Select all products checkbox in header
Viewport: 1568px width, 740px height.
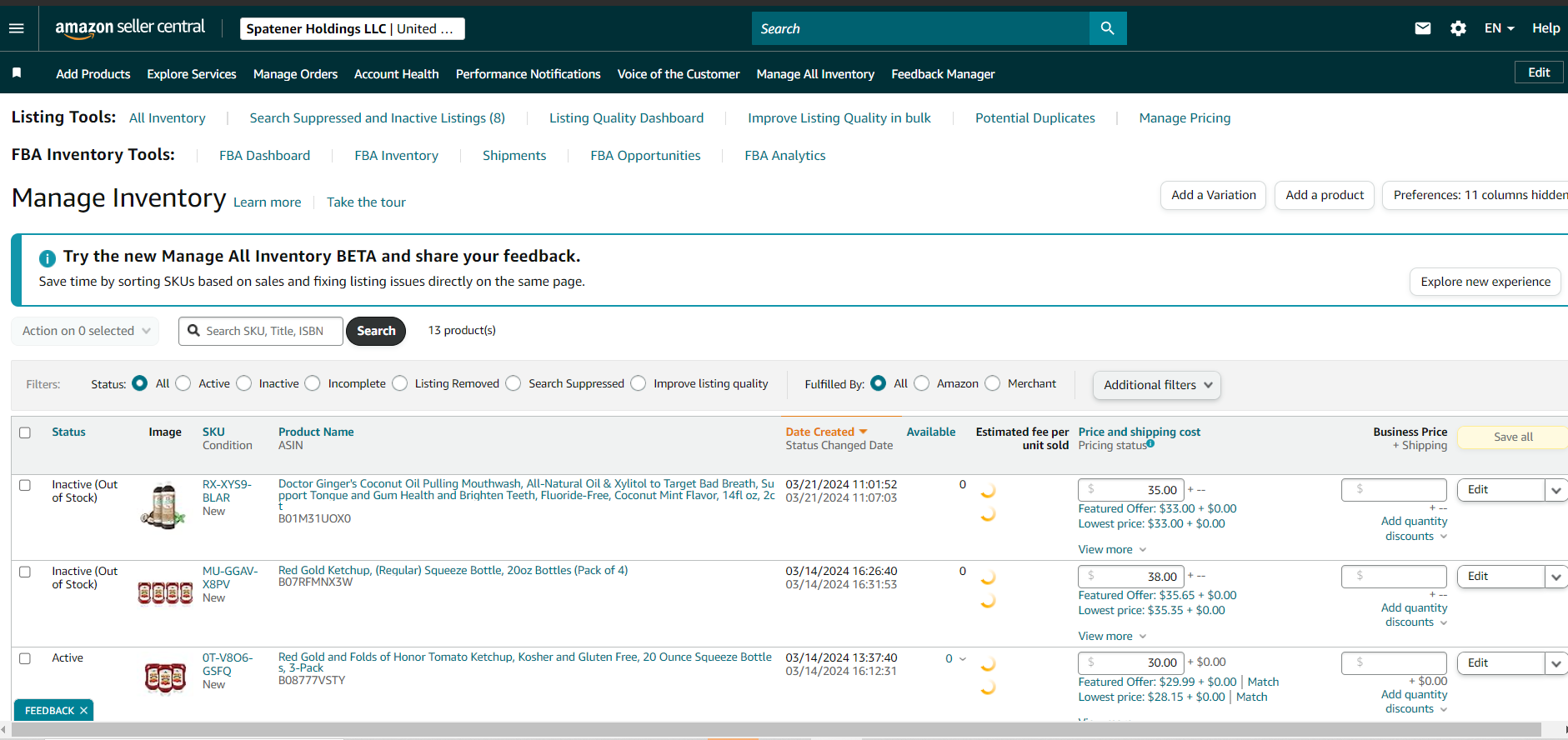pyautogui.click(x=25, y=432)
